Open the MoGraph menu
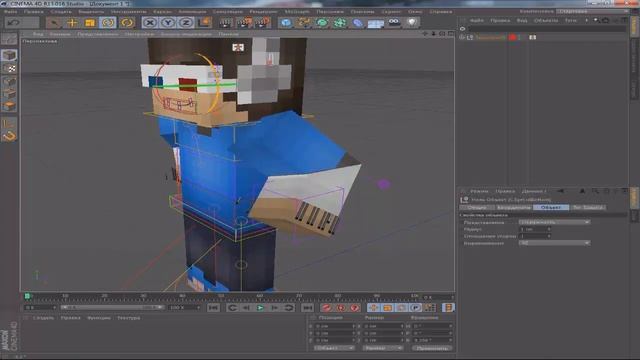 (x=297, y=12)
